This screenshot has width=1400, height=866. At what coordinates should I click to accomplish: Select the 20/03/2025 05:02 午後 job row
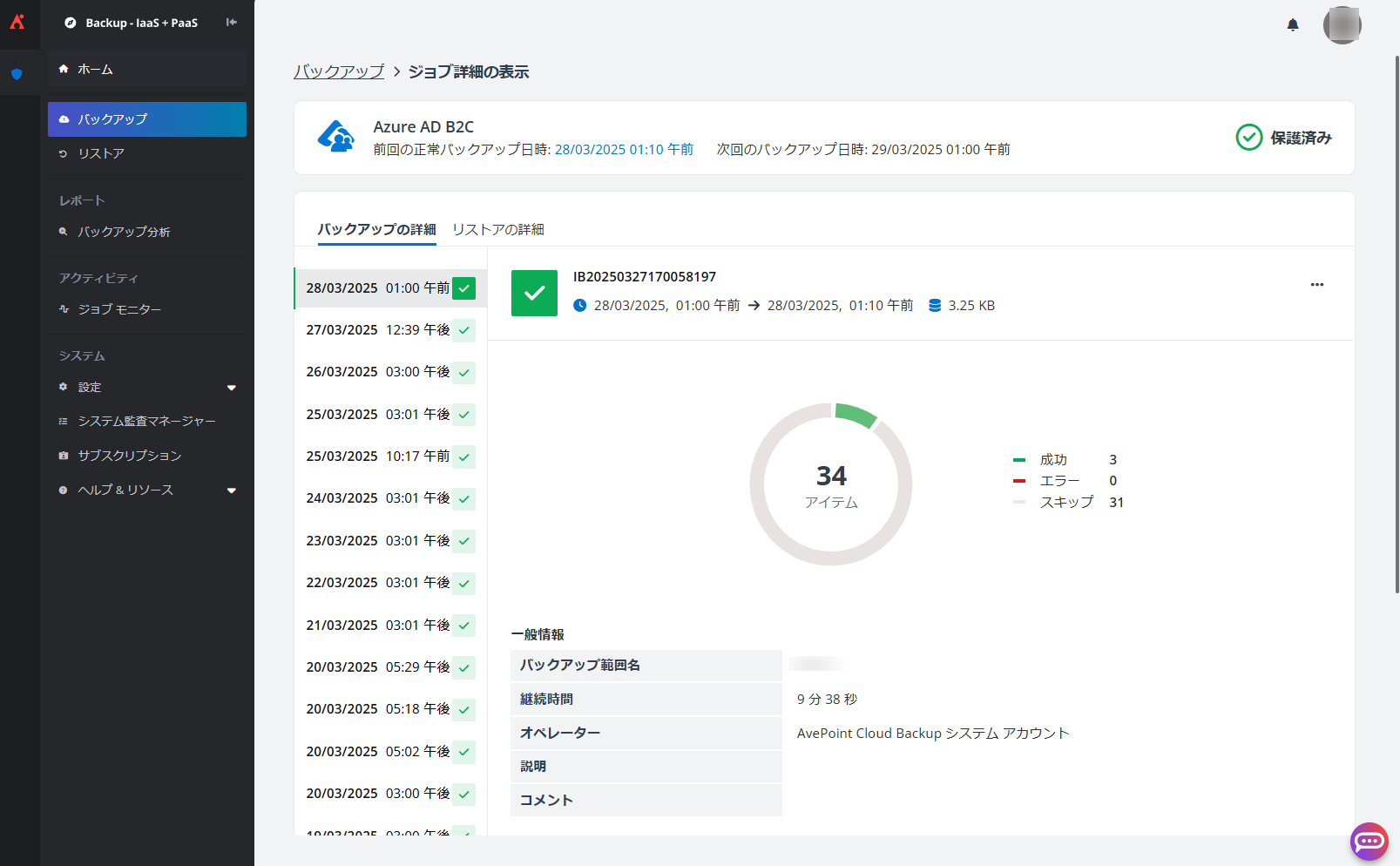pyautogui.click(x=390, y=752)
